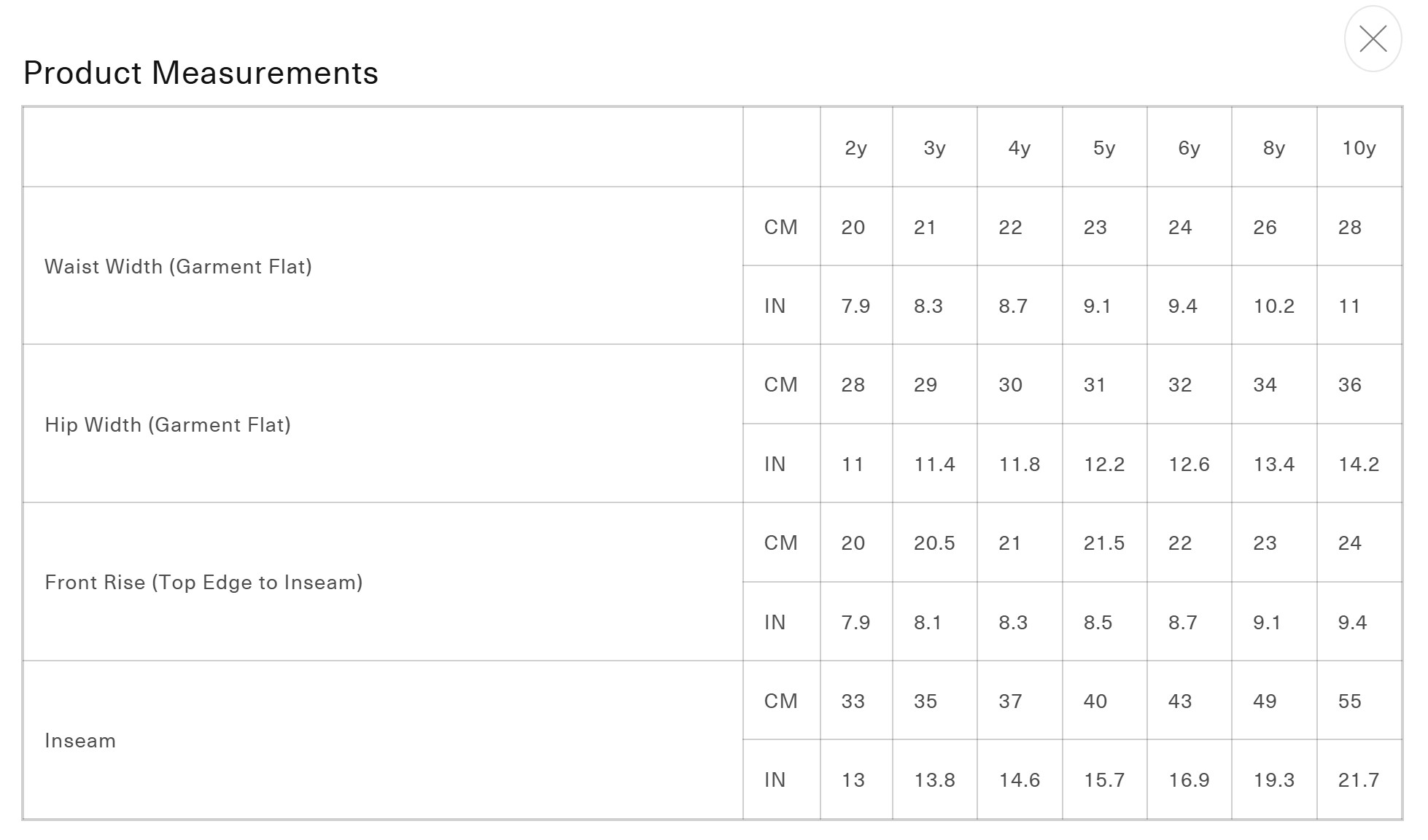Select the 20.5 cm front rise cell

934,543
